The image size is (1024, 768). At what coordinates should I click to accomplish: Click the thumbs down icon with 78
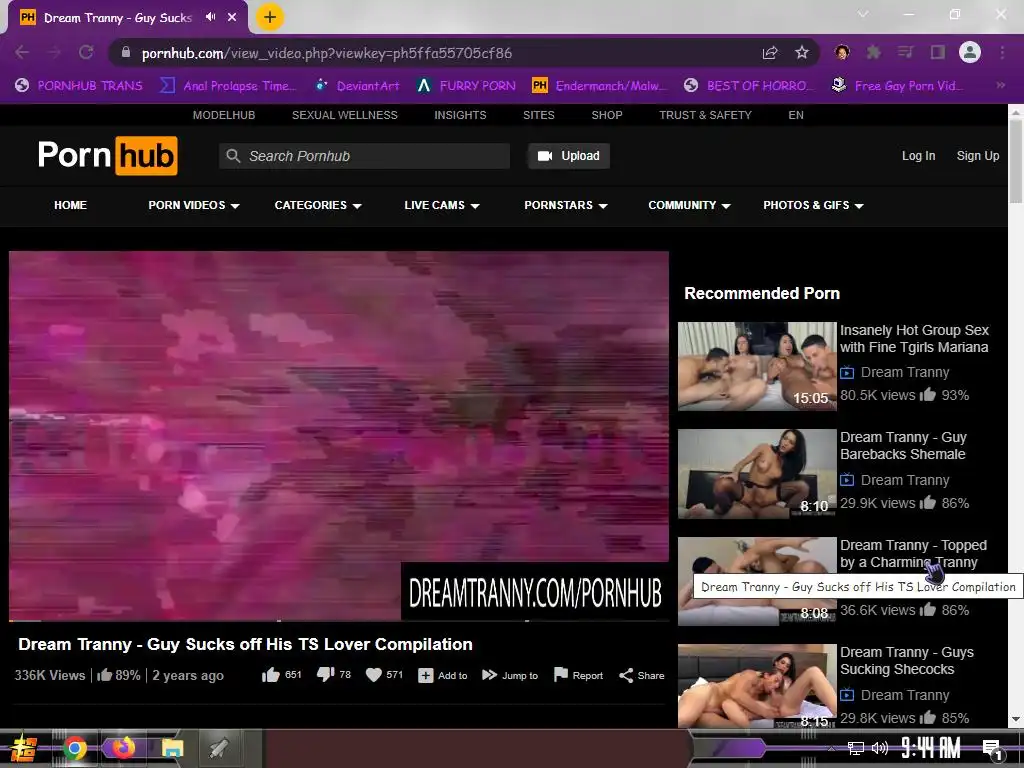[x=325, y=675]
